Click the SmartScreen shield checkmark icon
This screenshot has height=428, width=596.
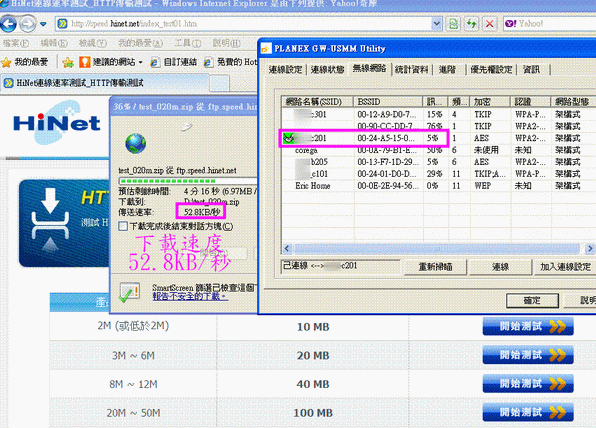pyautogui.click(x=130, y=293)
